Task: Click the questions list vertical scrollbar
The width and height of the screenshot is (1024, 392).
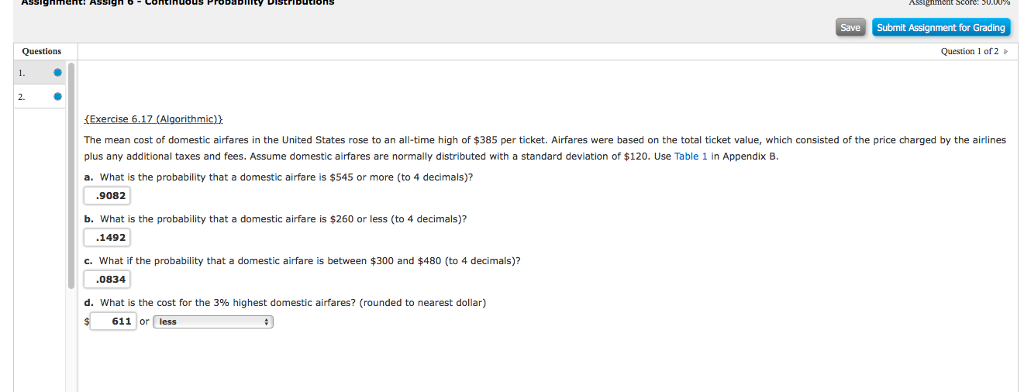Action: [71, 175]
